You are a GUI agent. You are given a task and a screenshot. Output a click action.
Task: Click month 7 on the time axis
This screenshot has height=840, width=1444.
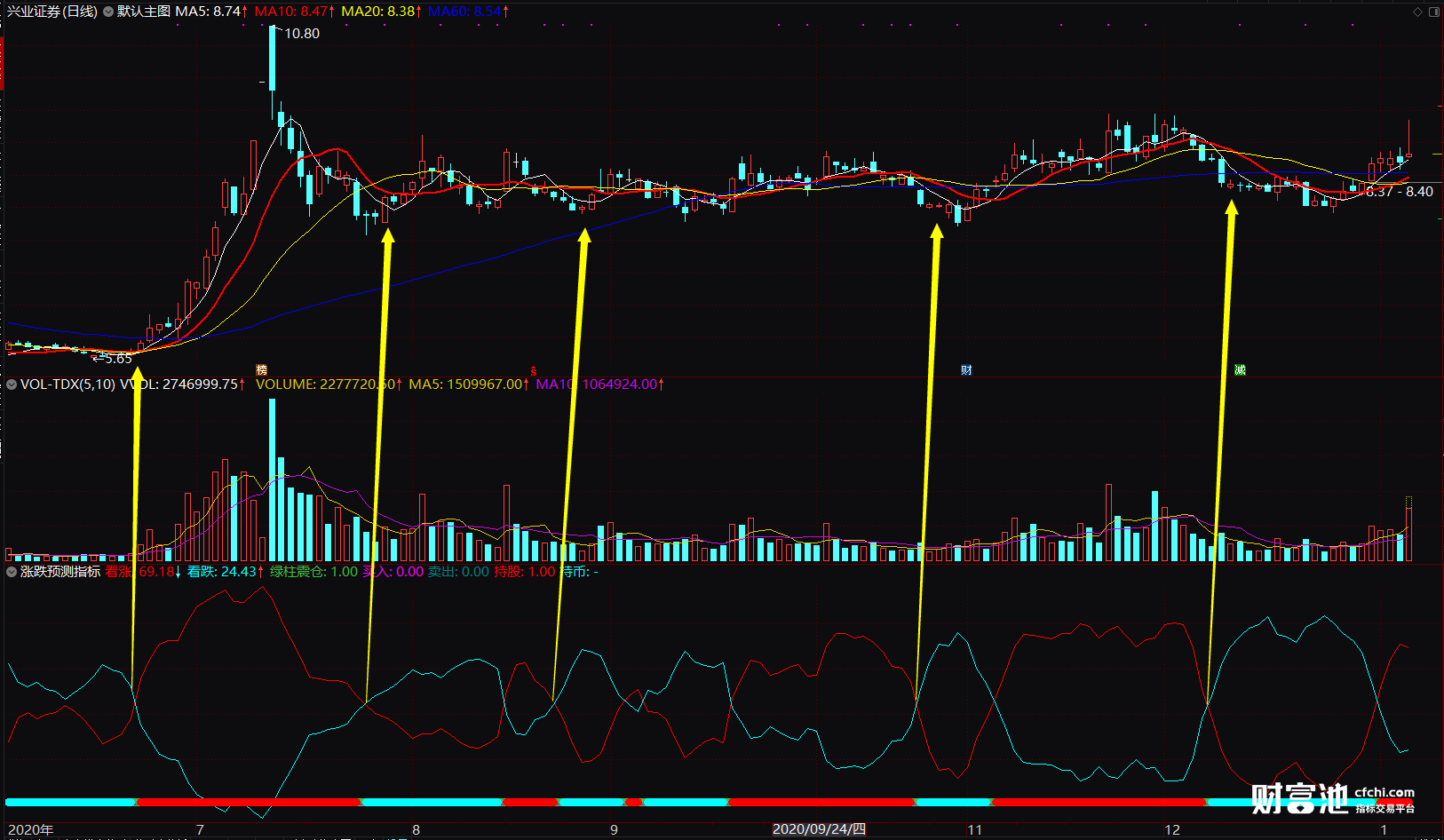coord(200,830)
